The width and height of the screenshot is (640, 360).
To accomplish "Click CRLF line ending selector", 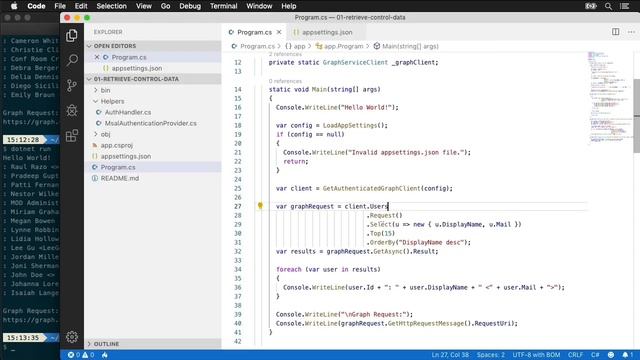I will click(x=575, y=355).
